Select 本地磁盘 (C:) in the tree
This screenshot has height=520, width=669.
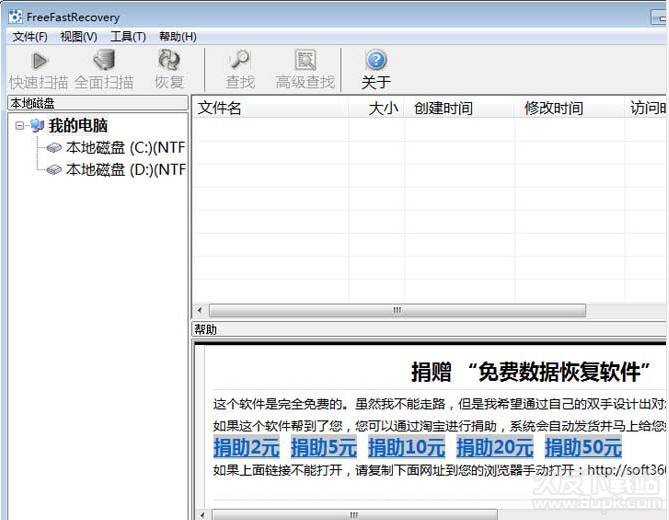tap(125, 148)
